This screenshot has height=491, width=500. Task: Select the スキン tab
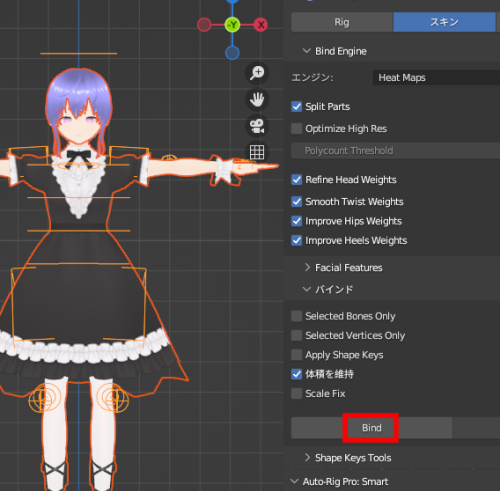pyautogui.click(x=444, y=22)
